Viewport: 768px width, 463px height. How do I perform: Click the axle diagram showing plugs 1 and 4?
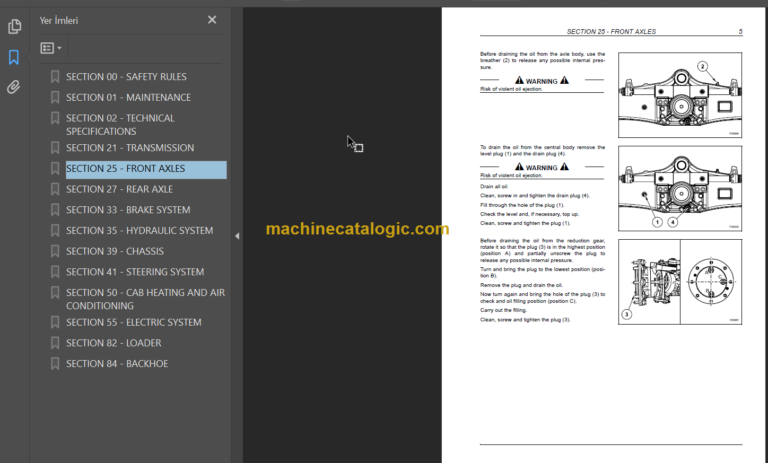pyautogui.click(x=680, y=189)
